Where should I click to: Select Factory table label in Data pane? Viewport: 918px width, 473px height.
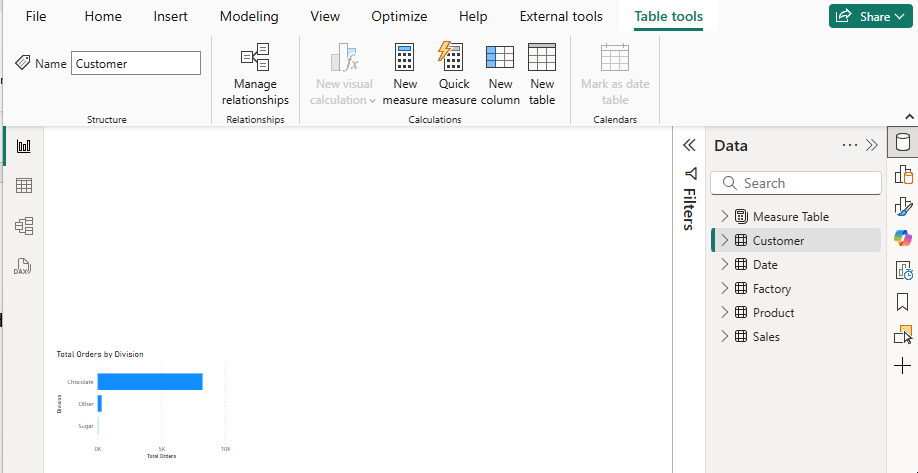(772, 289)
